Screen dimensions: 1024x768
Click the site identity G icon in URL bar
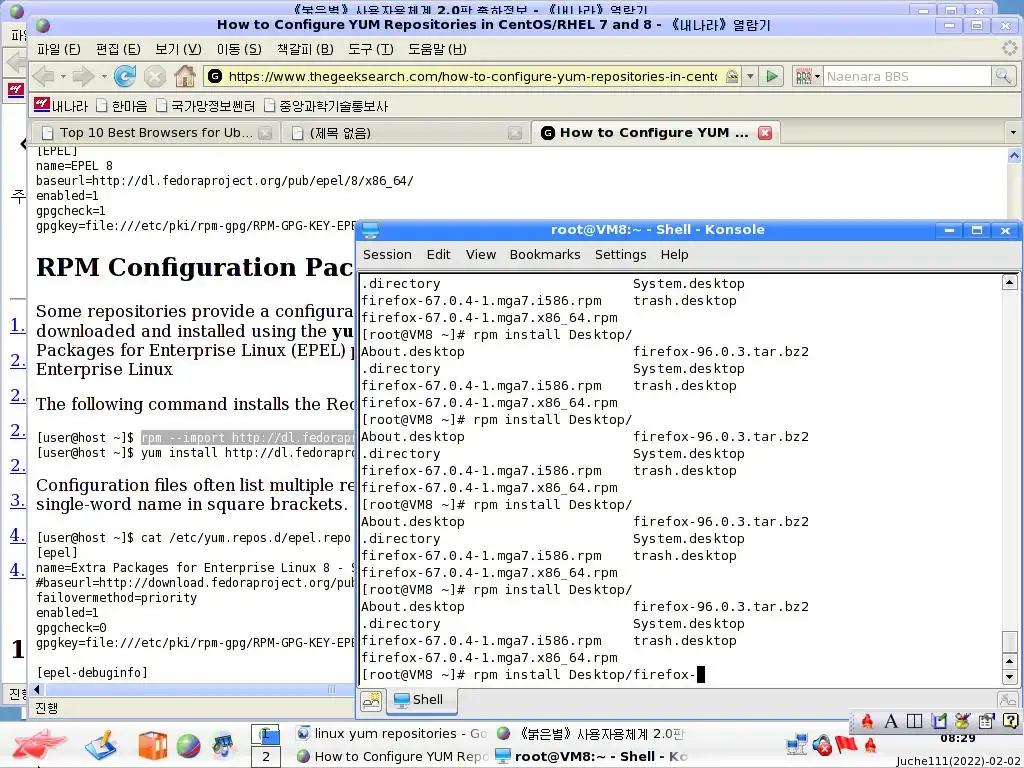pyautogui.click(x=214, y=76)
